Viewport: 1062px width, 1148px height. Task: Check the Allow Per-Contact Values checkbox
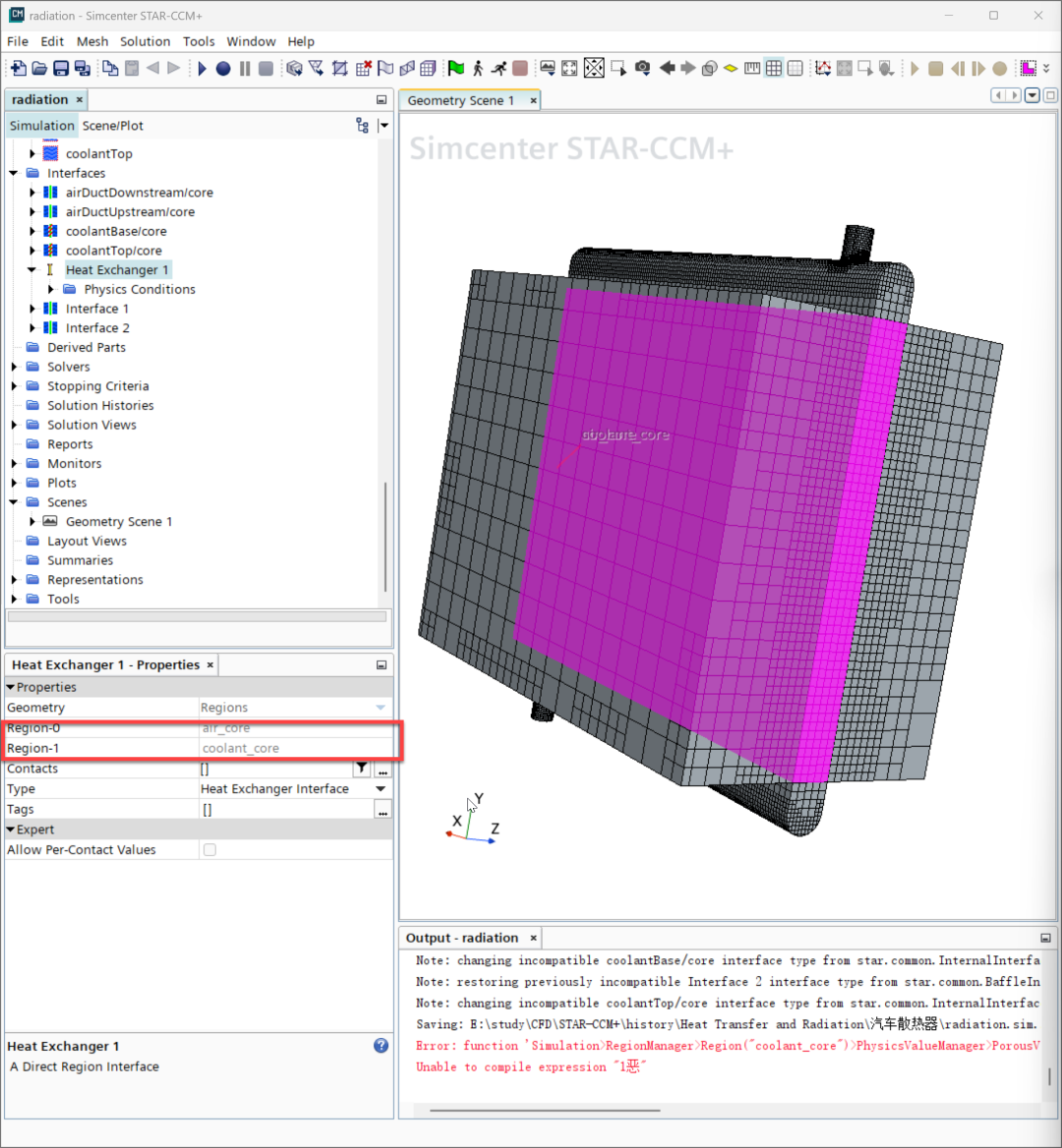(210, 850)
